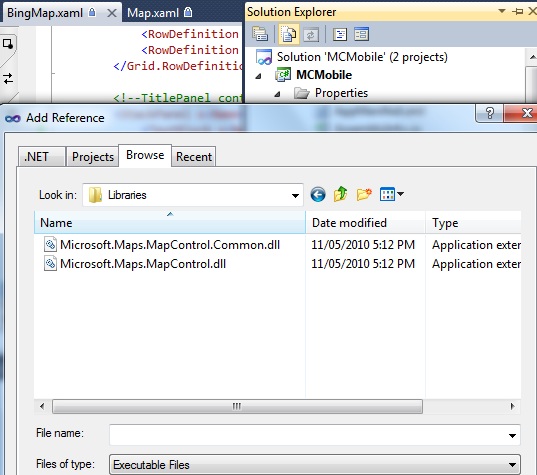
Task: Click the file list scroll left arrow
Action: [42, 407]
